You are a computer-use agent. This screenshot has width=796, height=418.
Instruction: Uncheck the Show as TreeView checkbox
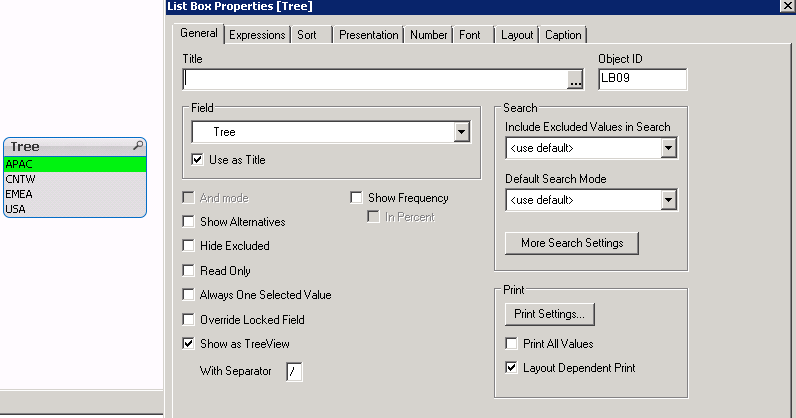[x=189, y=344]
